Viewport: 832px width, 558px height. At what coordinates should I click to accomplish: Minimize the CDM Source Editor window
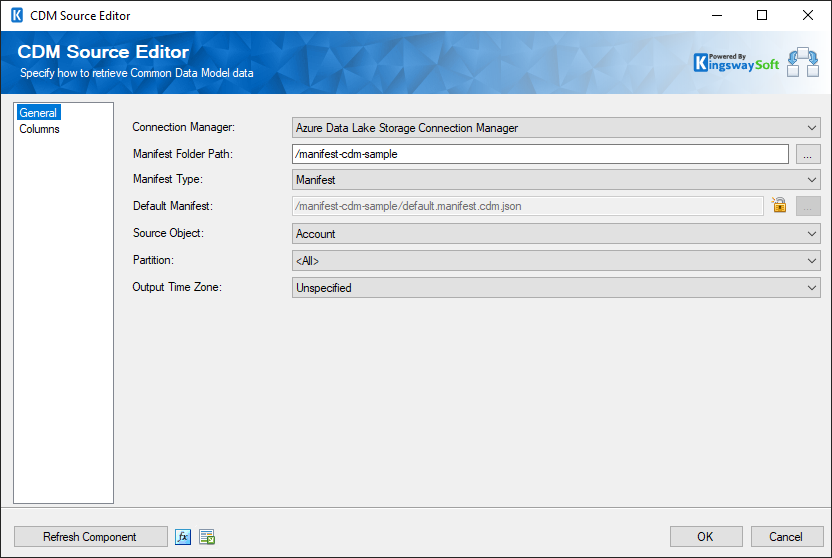pos(717,15)
